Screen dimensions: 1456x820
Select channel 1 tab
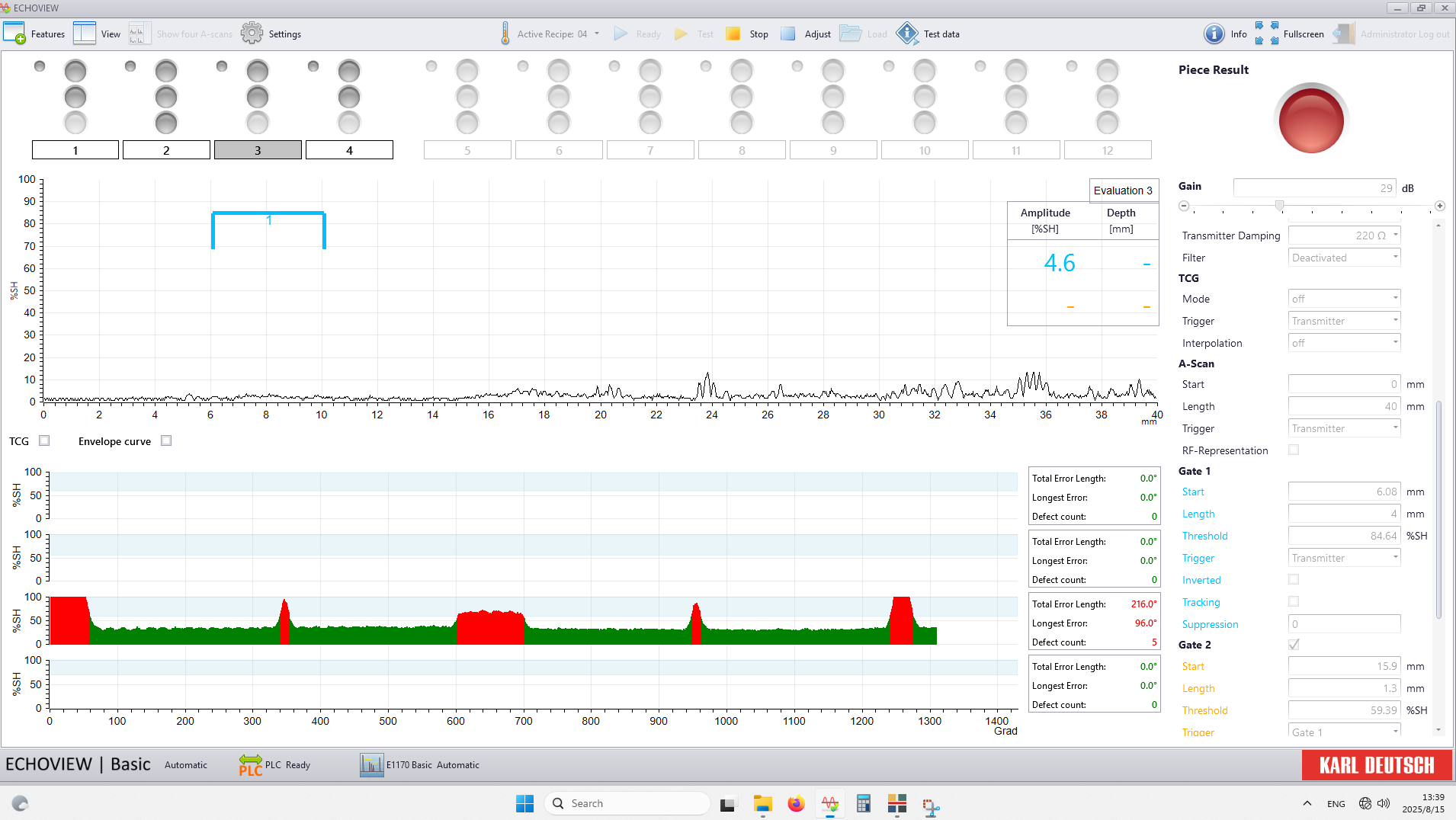[x=75, y=150]
